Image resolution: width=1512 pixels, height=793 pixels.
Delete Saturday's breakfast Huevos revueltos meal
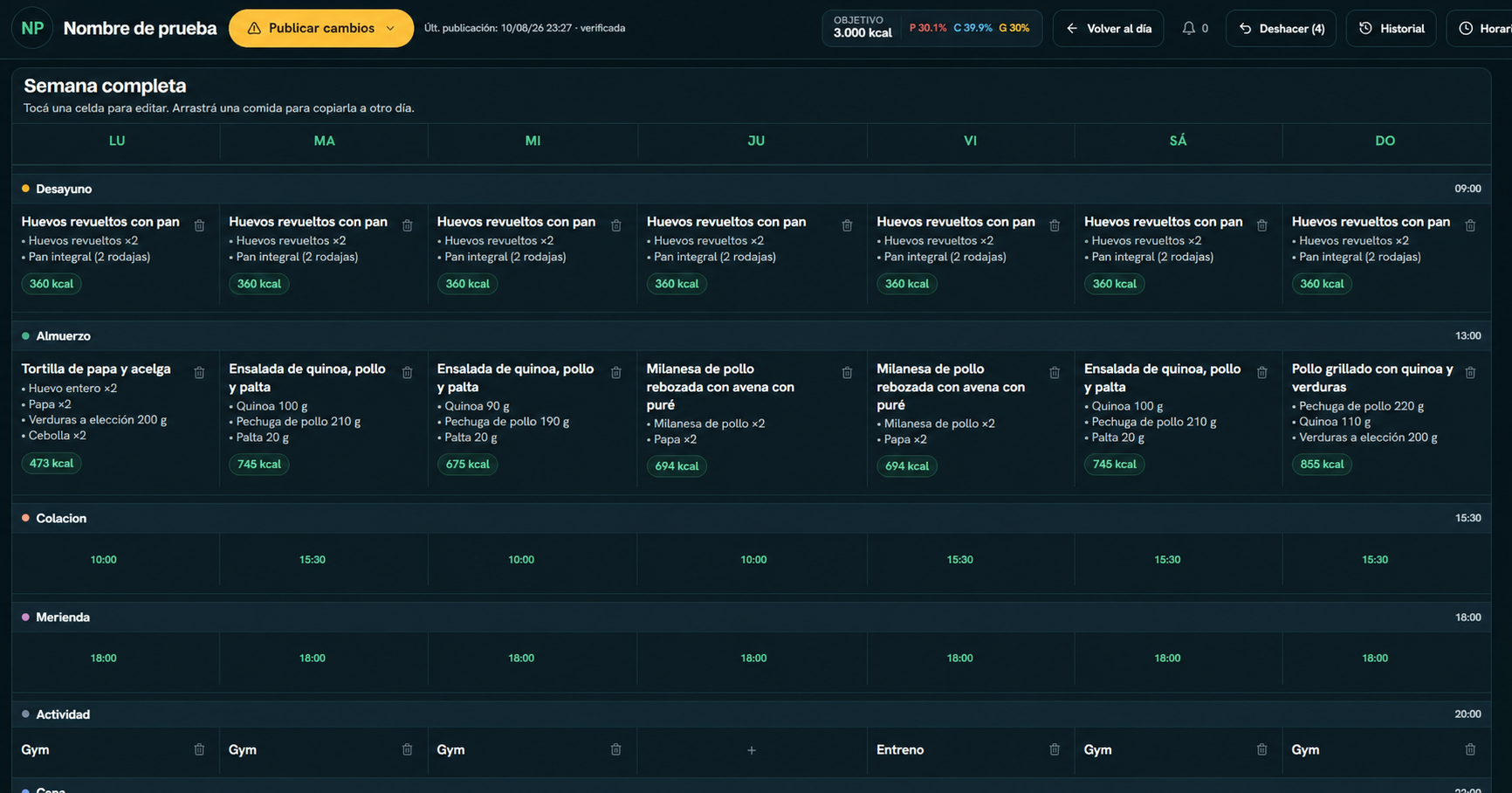(x=1261, y=225)
